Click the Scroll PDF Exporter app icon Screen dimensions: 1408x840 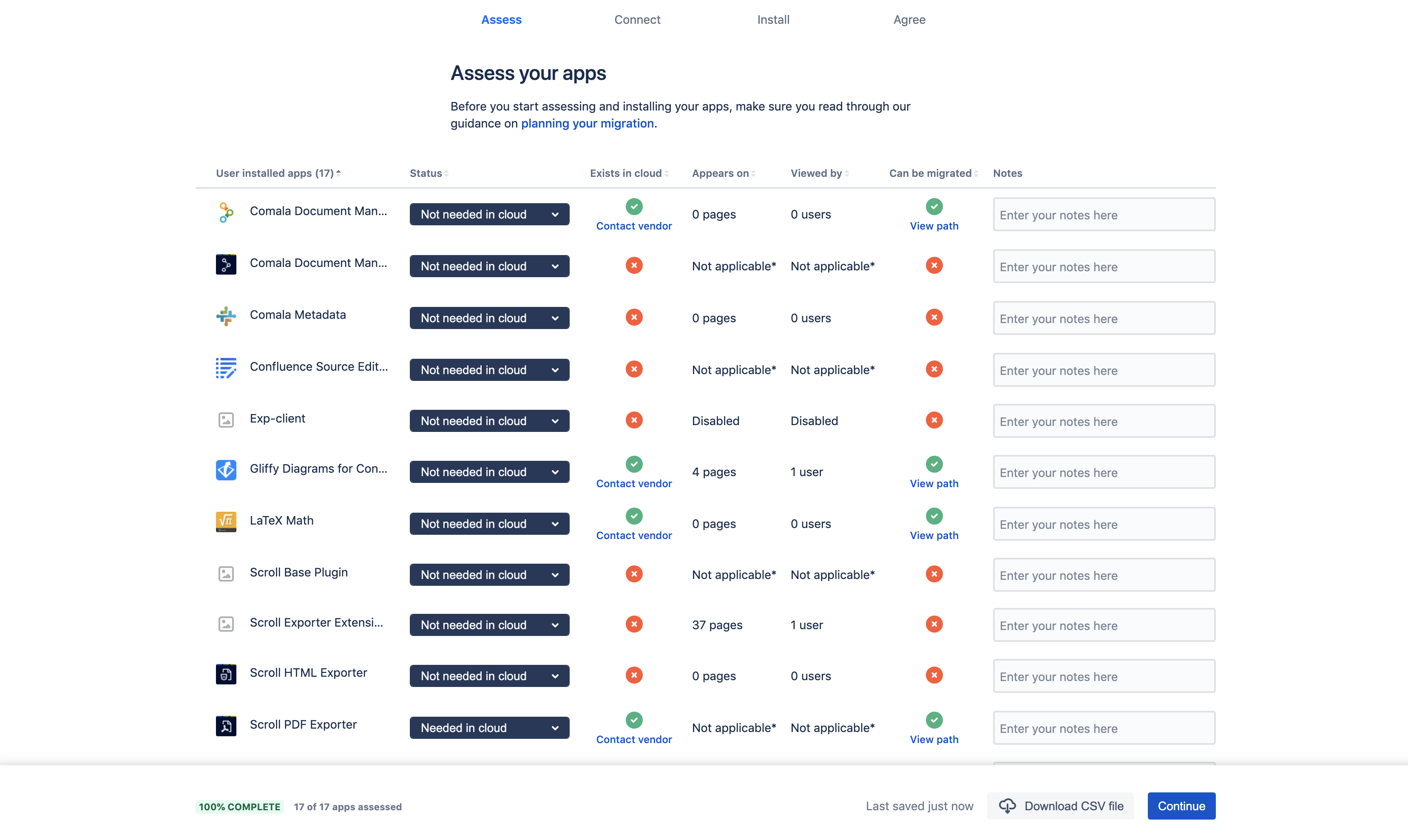click(226, 726)
